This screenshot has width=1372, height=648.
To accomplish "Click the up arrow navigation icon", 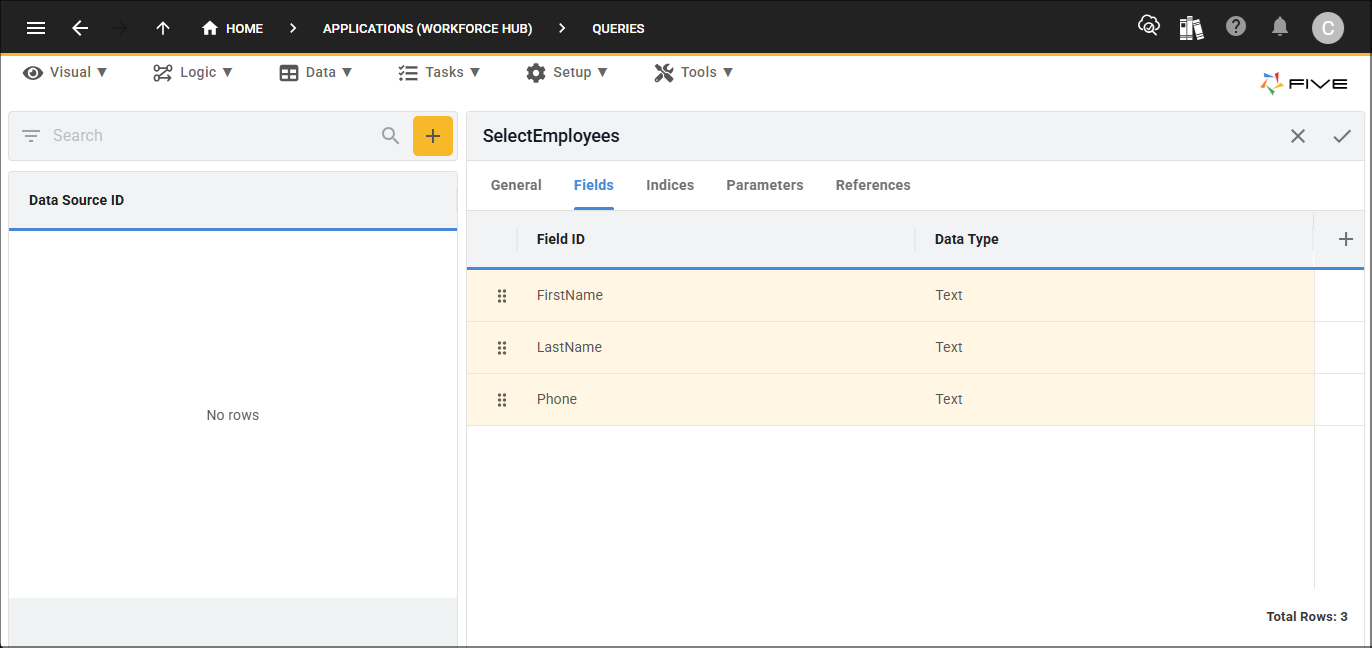I will (x=163, y=28).
